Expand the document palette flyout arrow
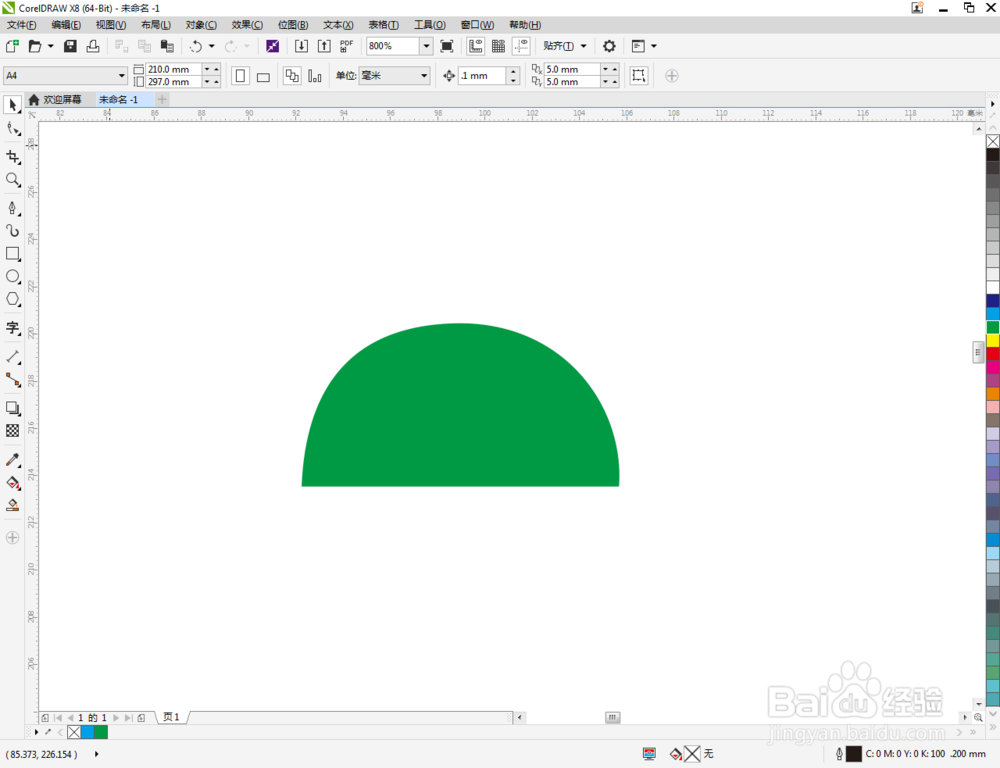1000x768 pixels. (x=36, y=732)
